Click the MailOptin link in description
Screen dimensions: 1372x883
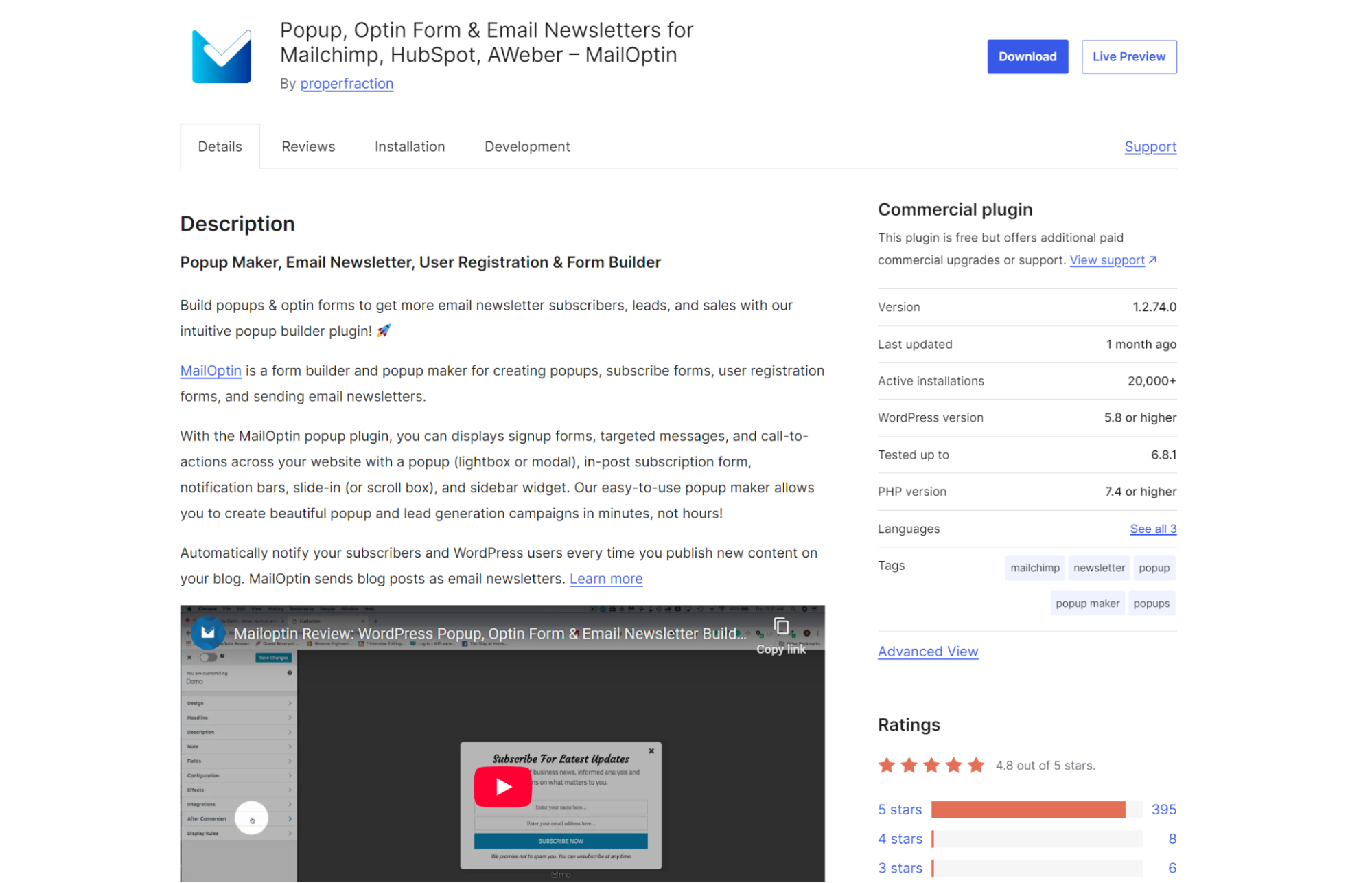[x=211, y=370]
